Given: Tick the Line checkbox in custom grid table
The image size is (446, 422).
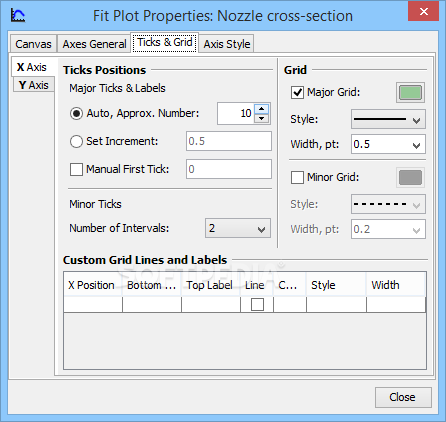Looking at the screenshot, I should point(257,304).
